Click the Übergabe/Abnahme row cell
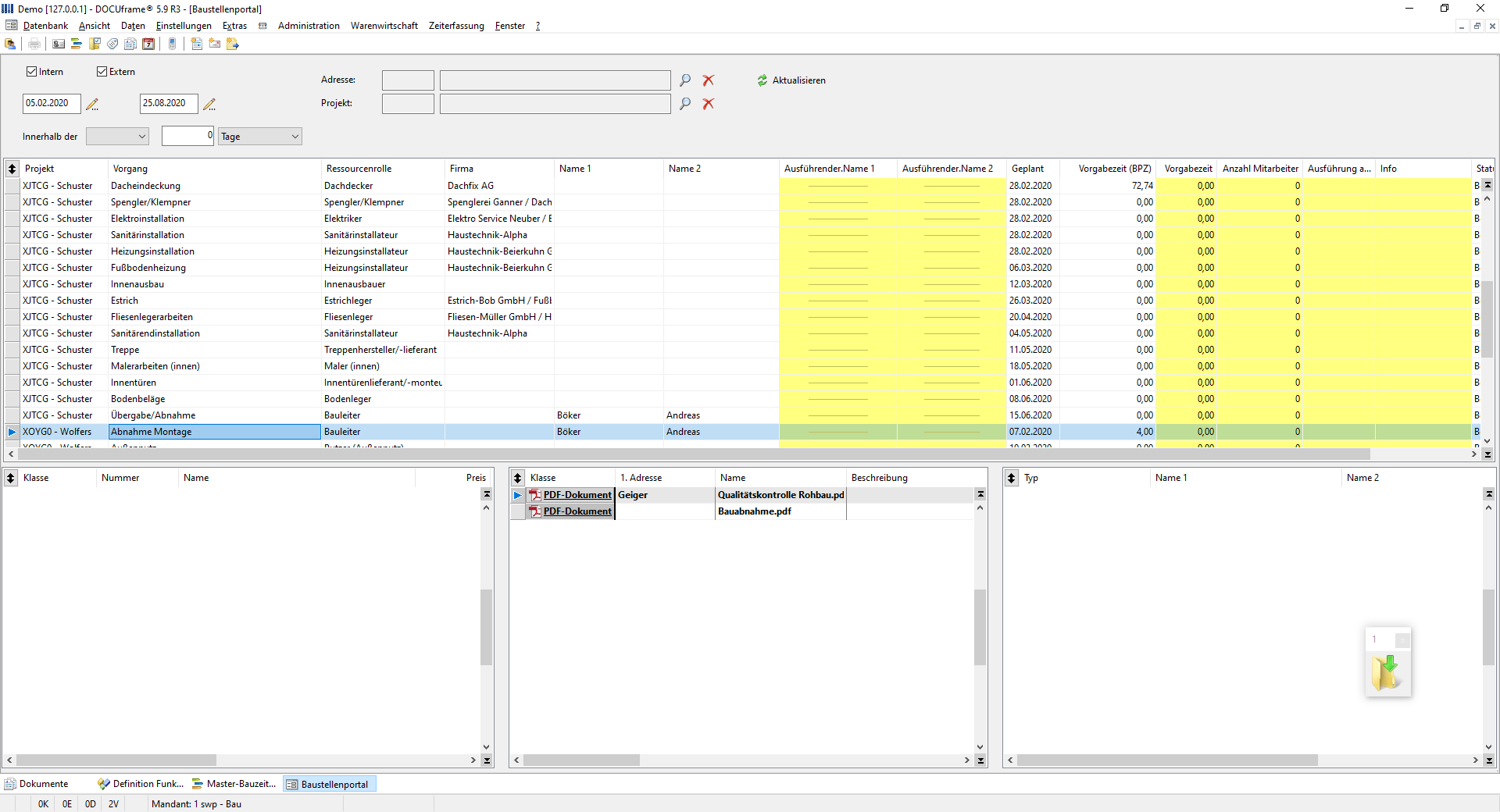The image size is (1500, 812). point(214,415)
